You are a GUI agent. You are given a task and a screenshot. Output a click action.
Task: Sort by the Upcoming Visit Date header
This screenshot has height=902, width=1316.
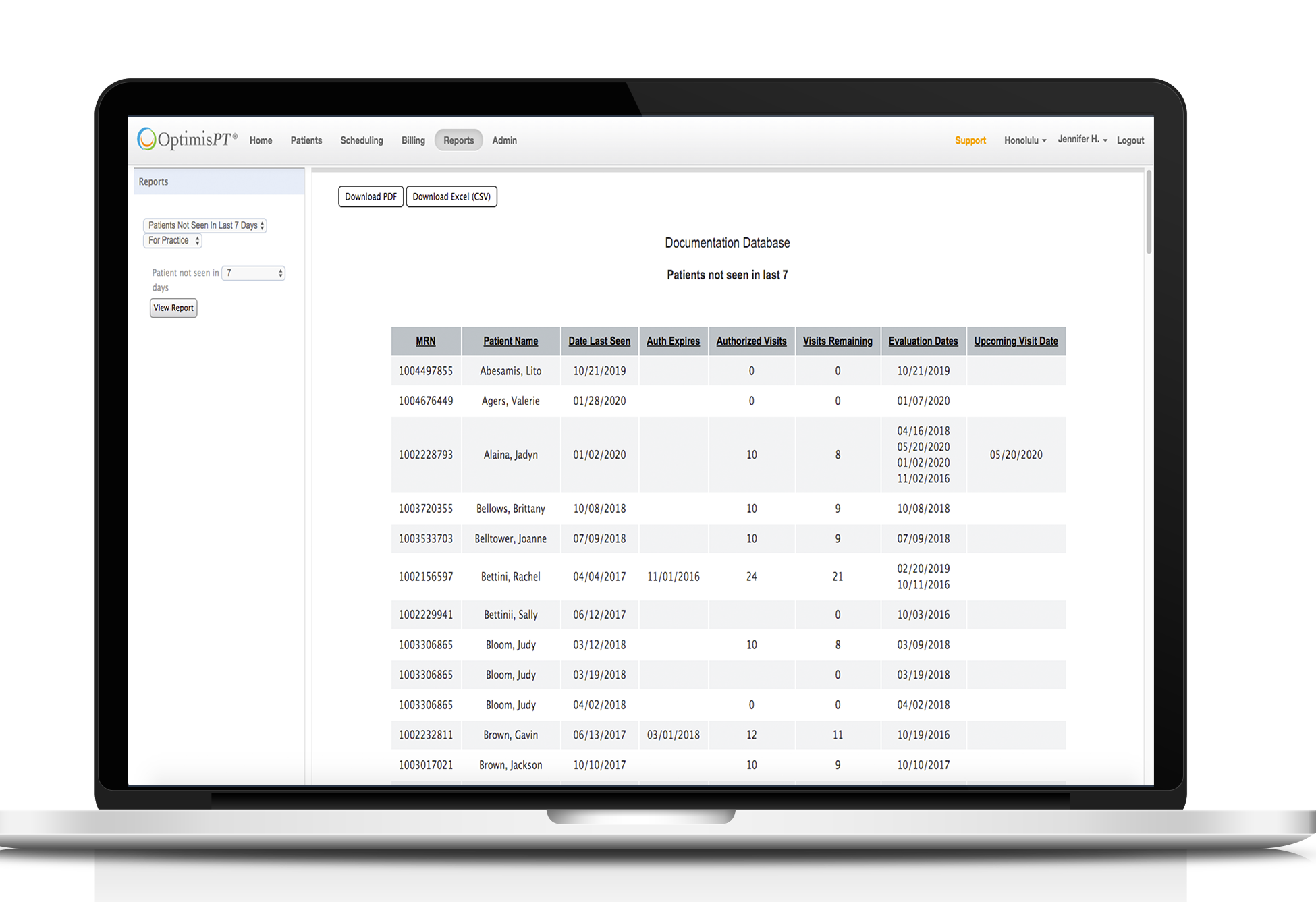(1015, 341)
